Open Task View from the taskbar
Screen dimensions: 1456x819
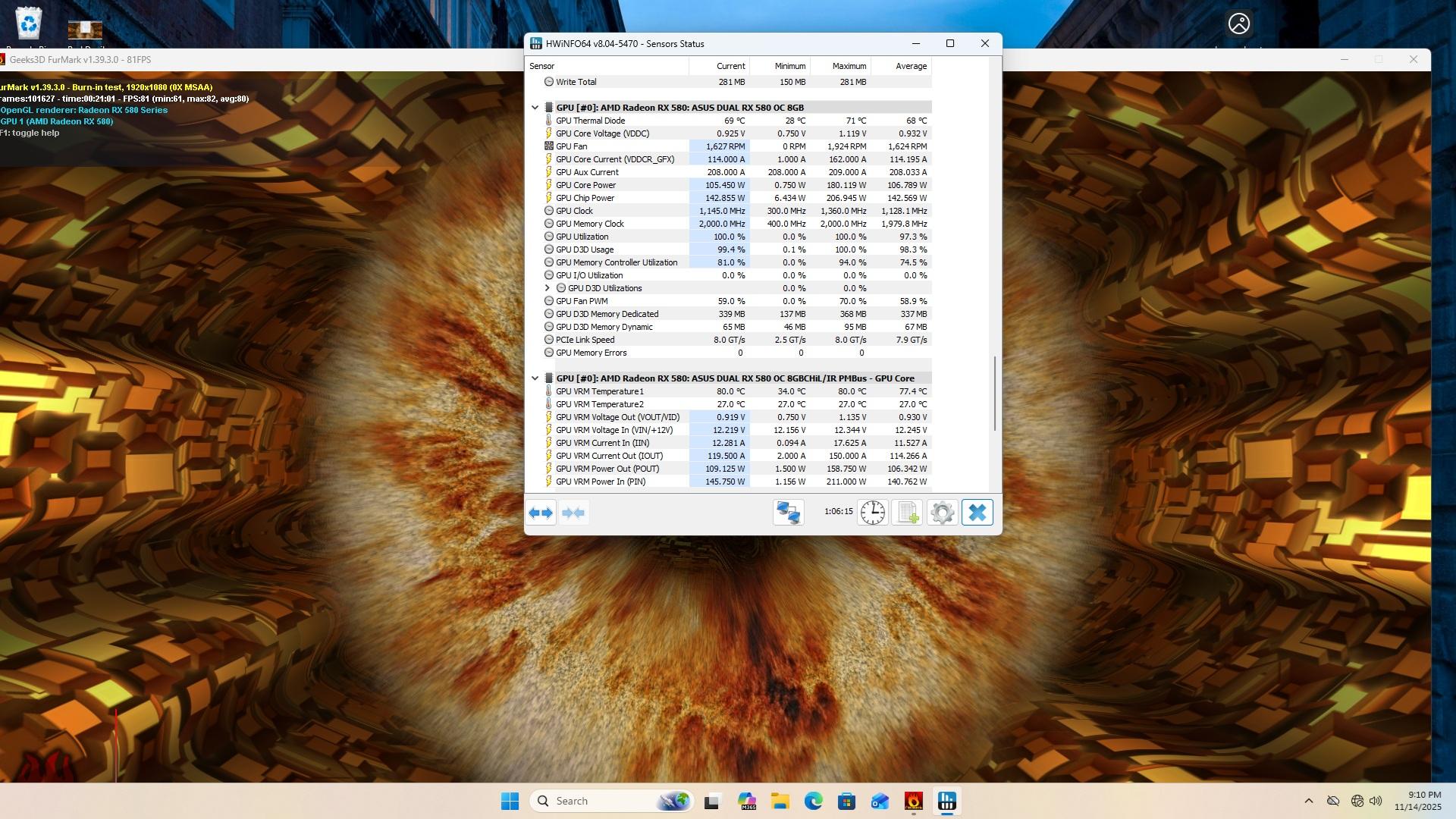(x=712, y=801)
